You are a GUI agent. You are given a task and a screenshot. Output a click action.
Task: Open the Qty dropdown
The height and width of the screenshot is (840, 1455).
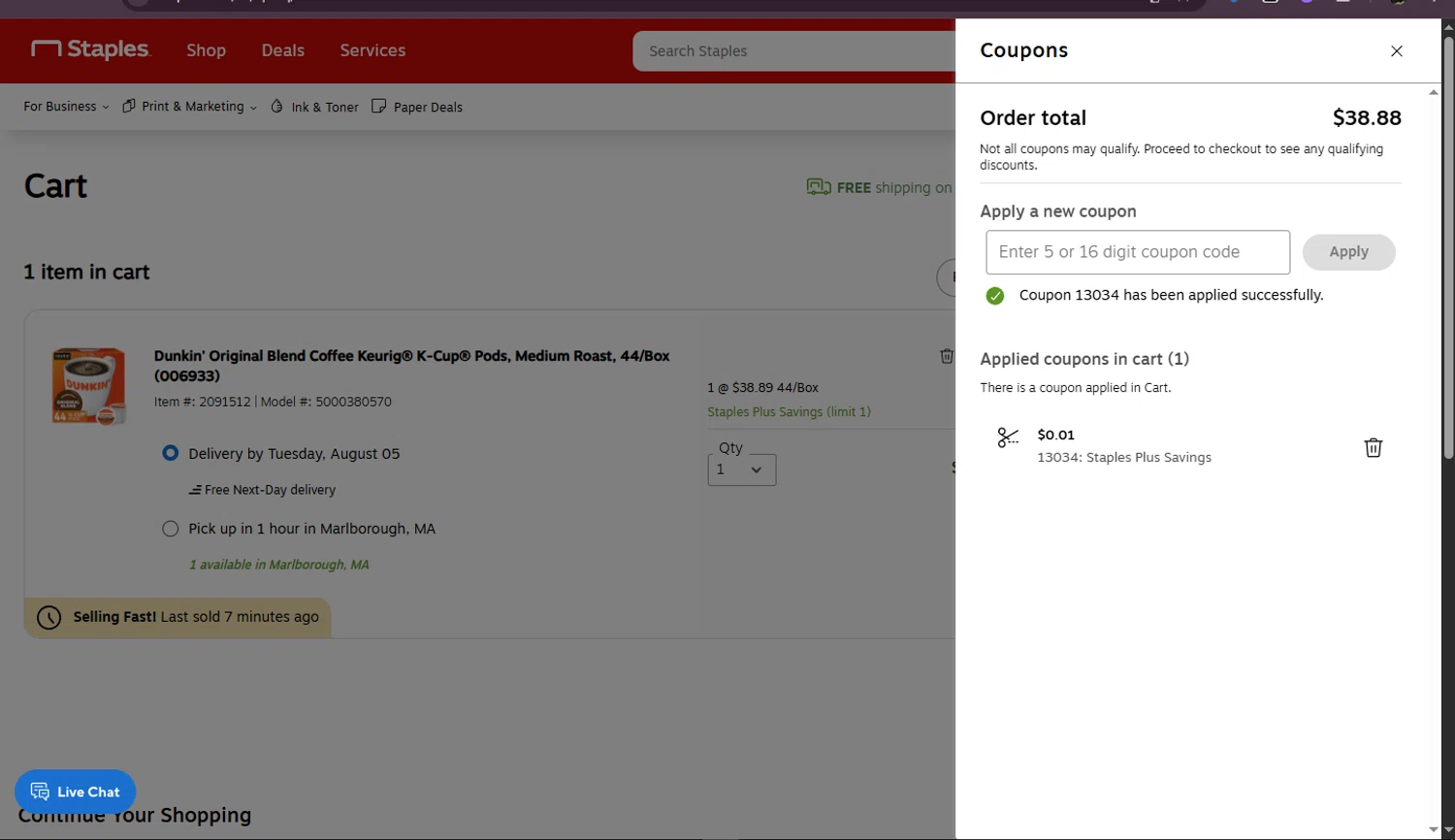coord(742,469)
